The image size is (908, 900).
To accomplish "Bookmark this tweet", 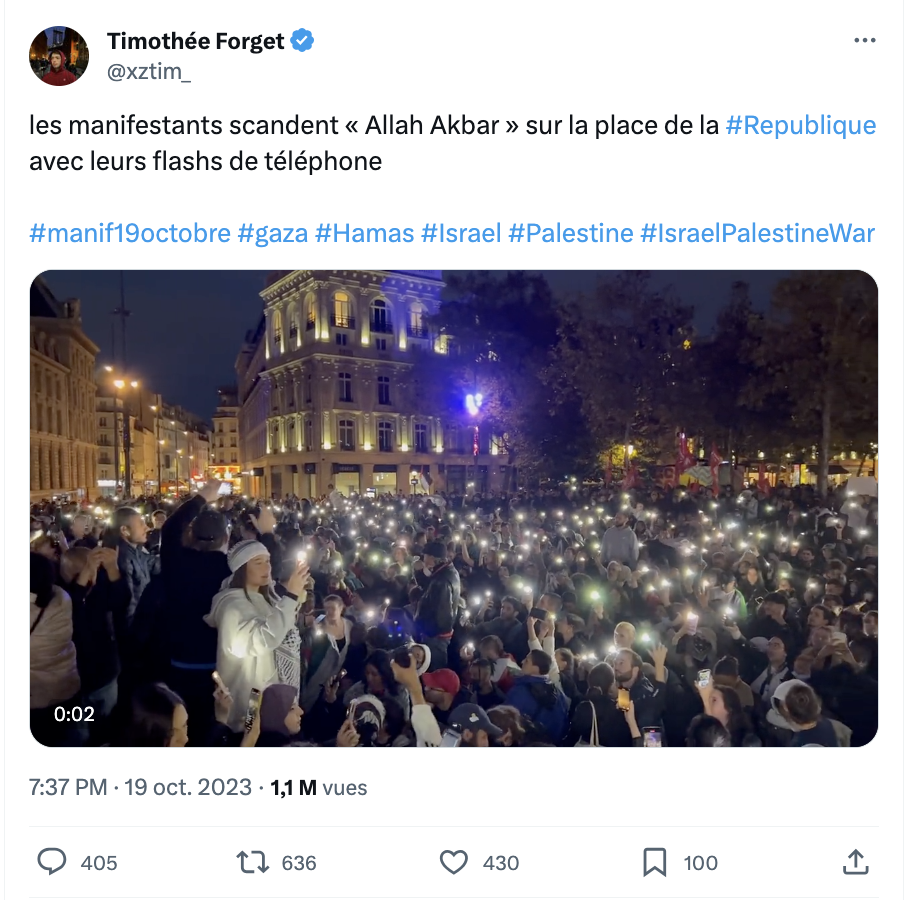I will coord(654,862).
